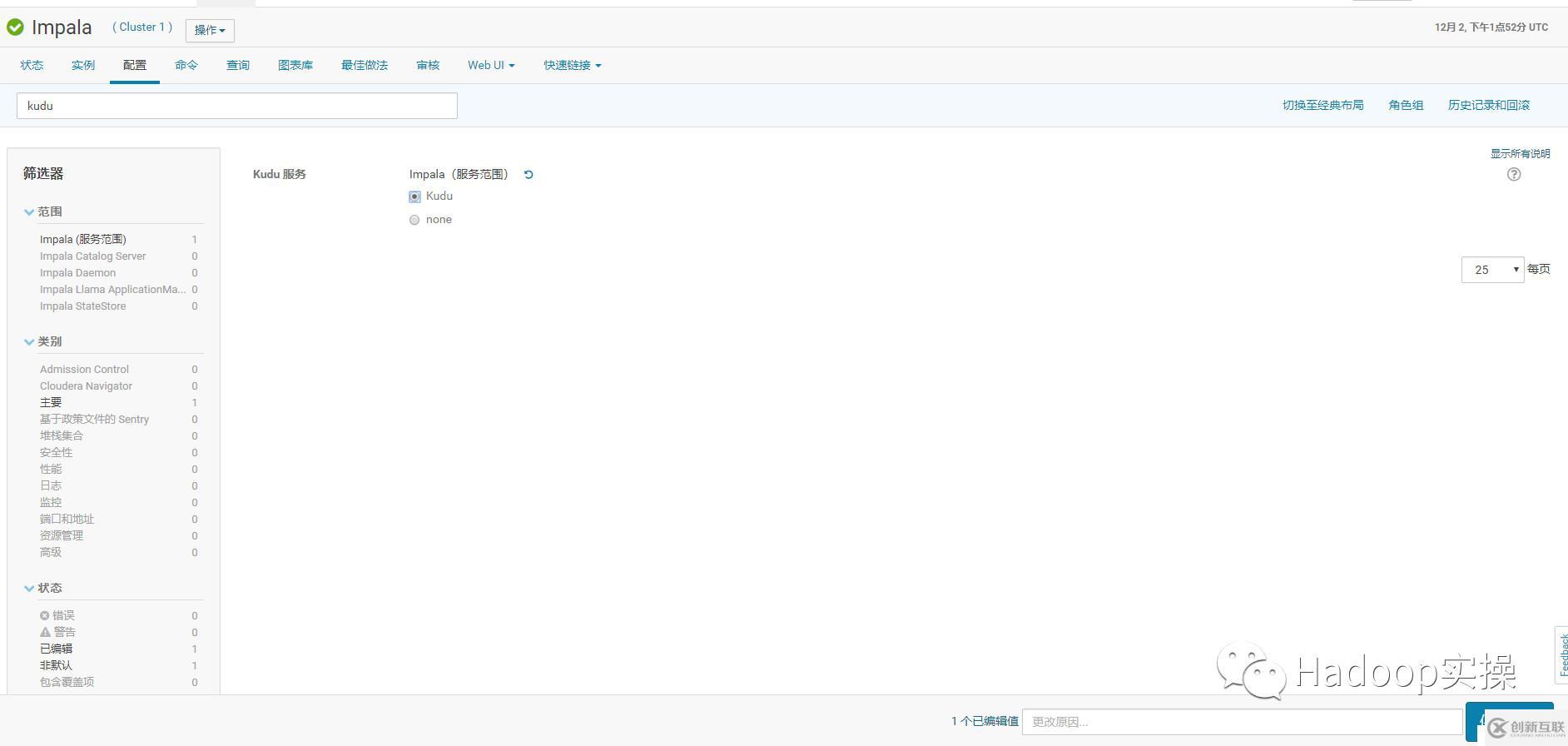Open the 图表库 chart library tab

coord(295,65)
